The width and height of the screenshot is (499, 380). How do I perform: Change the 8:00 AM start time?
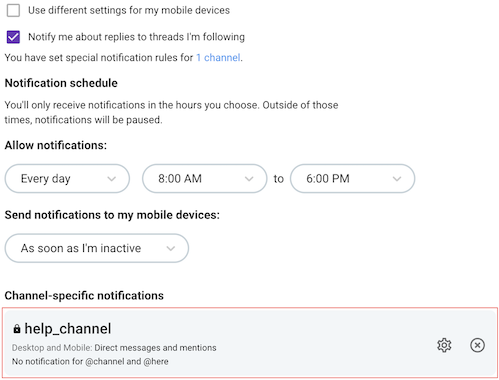pos(204,179)
